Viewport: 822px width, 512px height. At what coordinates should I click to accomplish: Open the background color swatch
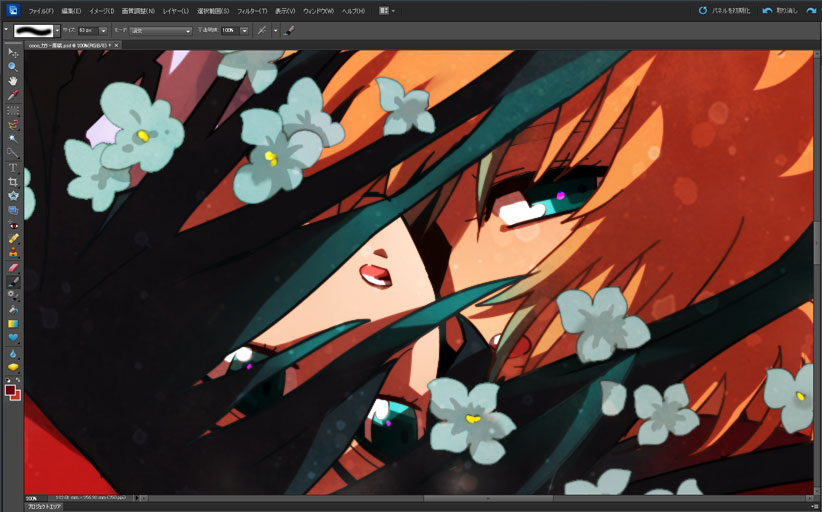pos(16,396)
